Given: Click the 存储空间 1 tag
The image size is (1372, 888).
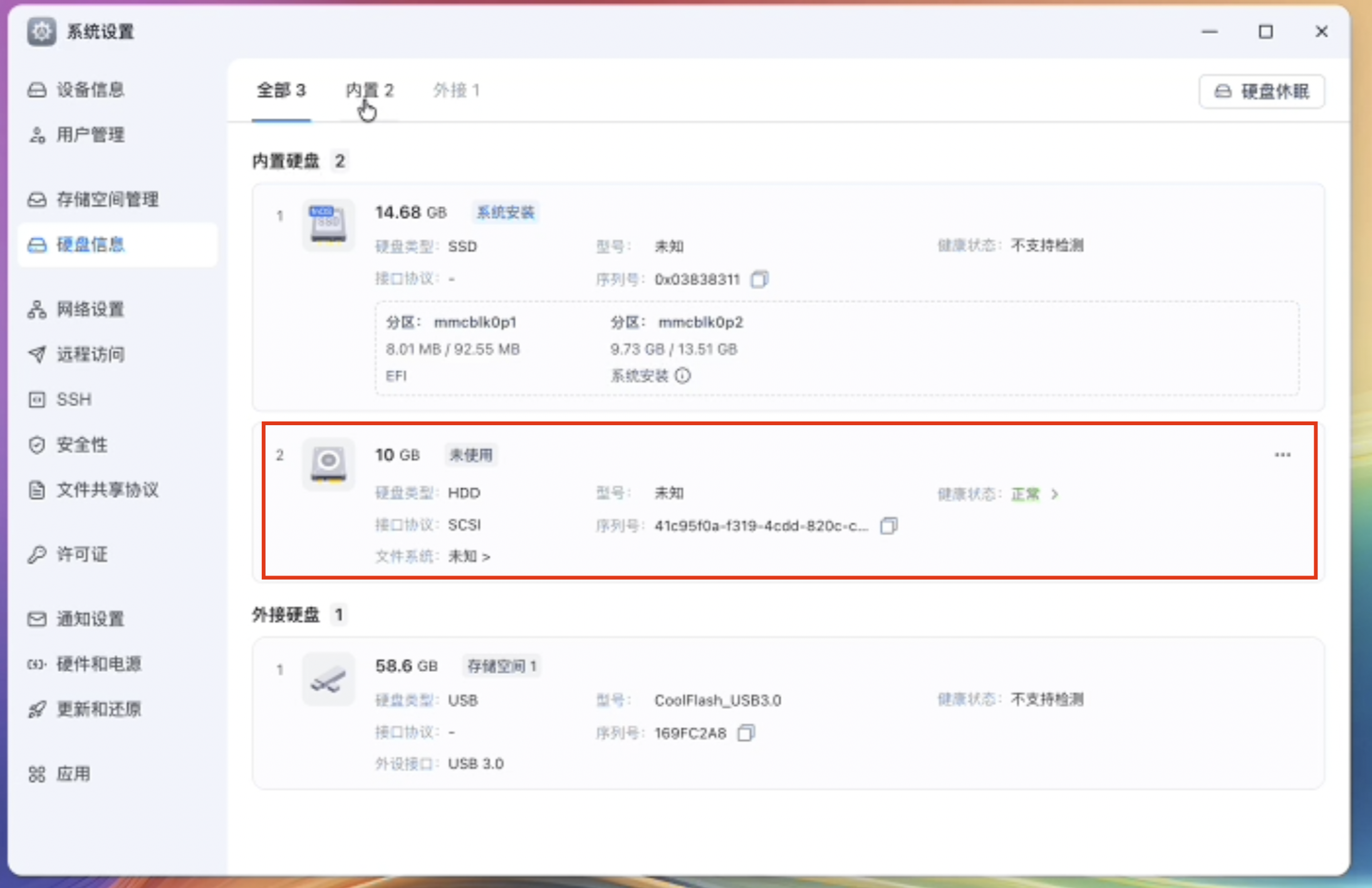Looking at the screenshot, I should 501,666.
